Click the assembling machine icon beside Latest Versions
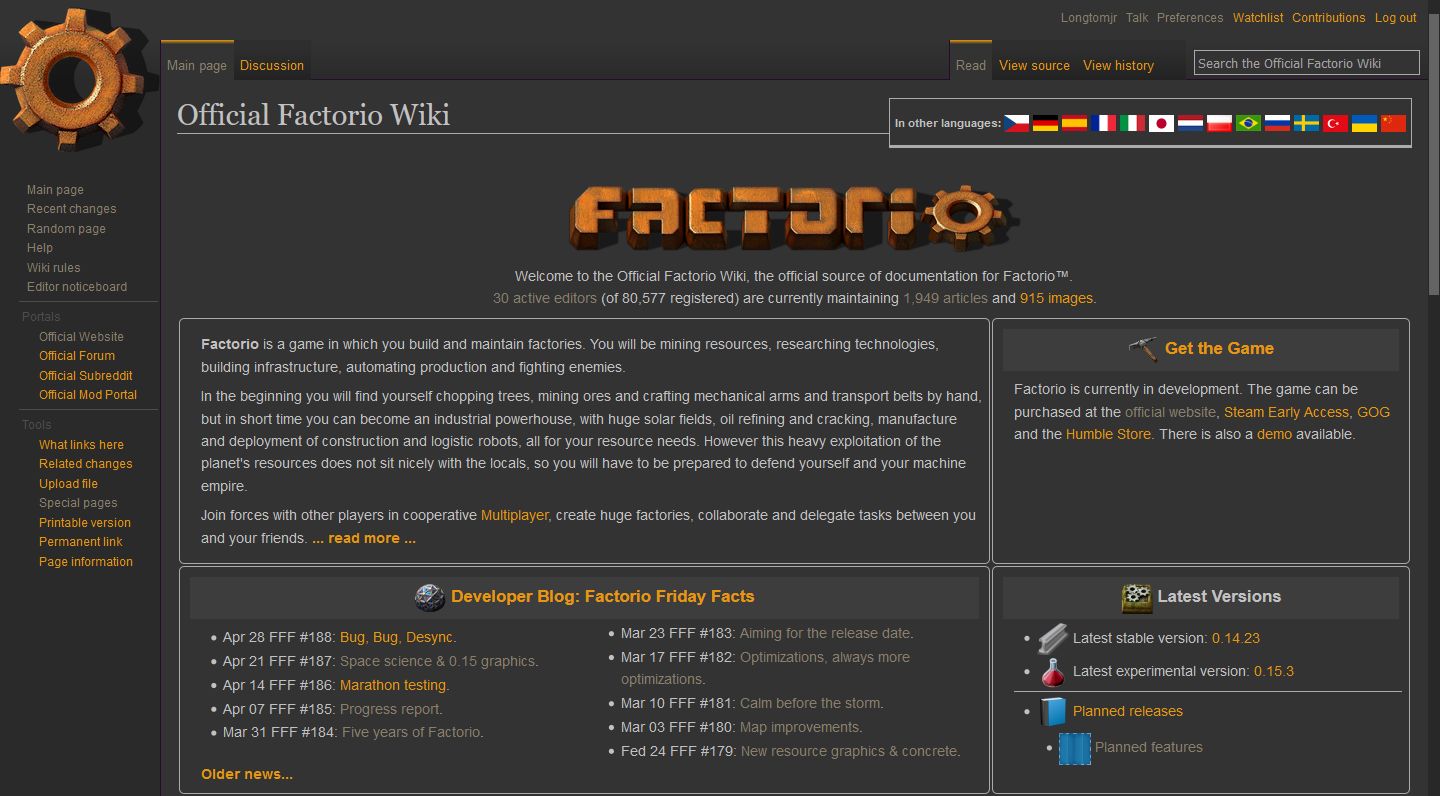Screen dimensions: 1440x796 coord(1136,597)
